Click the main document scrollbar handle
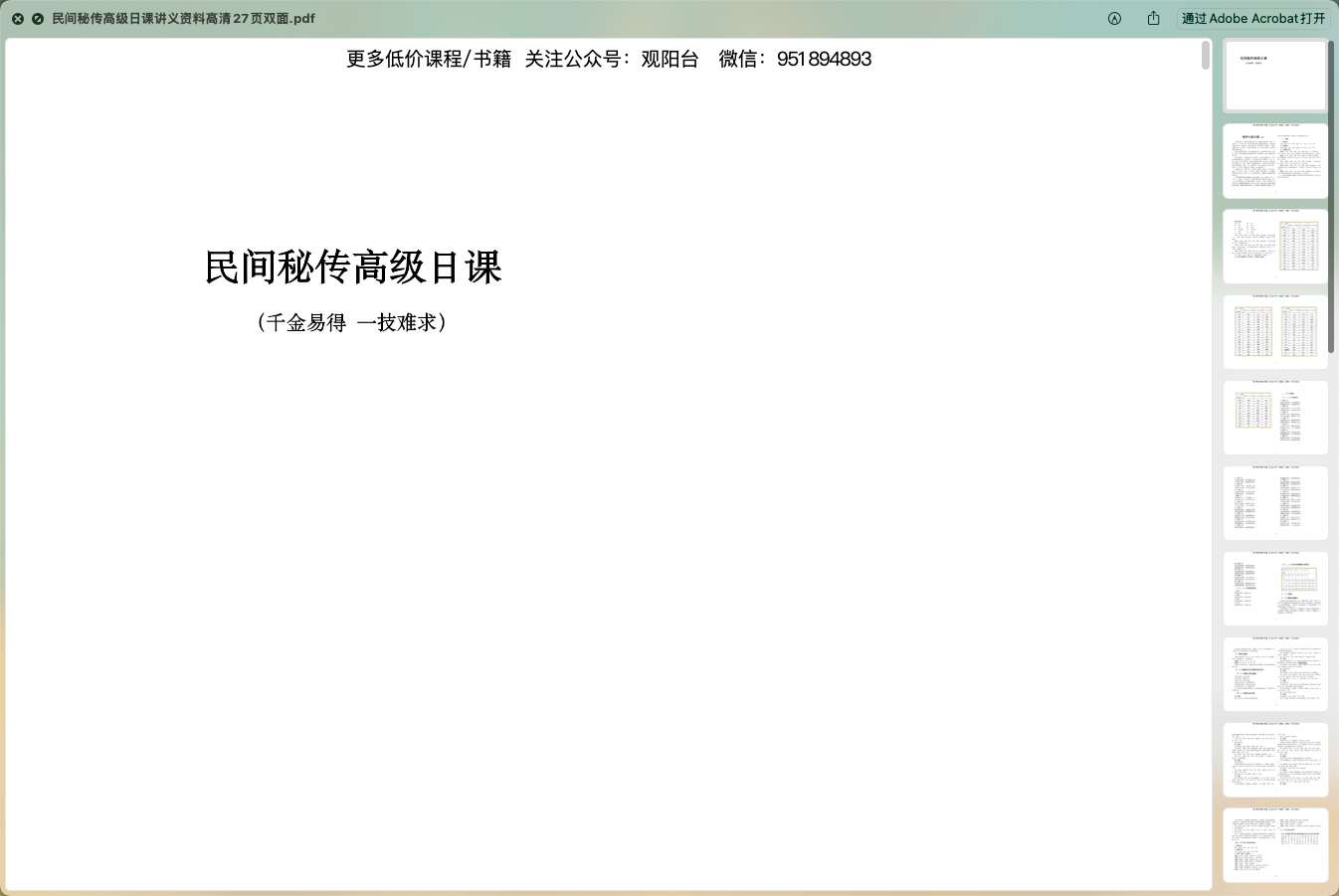Screen dimensions: 1339x896 [x=1206, y=56]
